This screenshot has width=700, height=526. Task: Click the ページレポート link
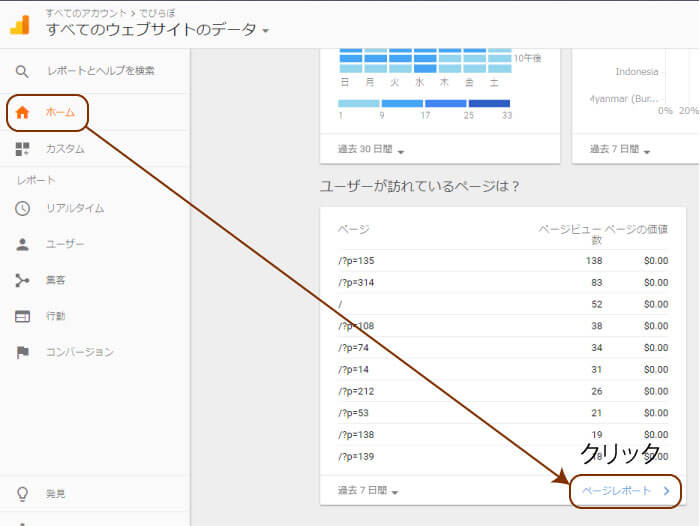pyautogui.click(x=617, y=491)
